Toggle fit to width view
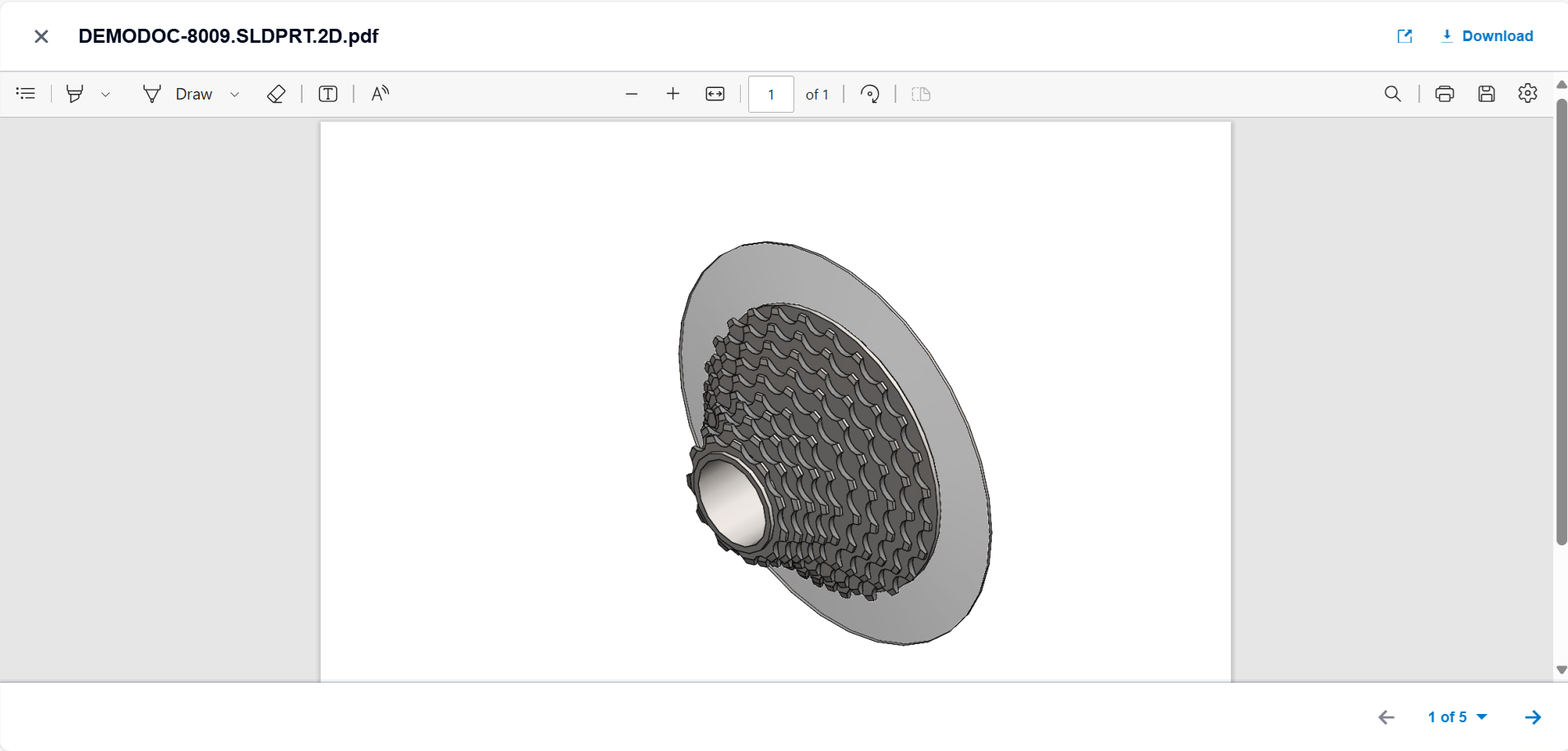 click(715, 94)
